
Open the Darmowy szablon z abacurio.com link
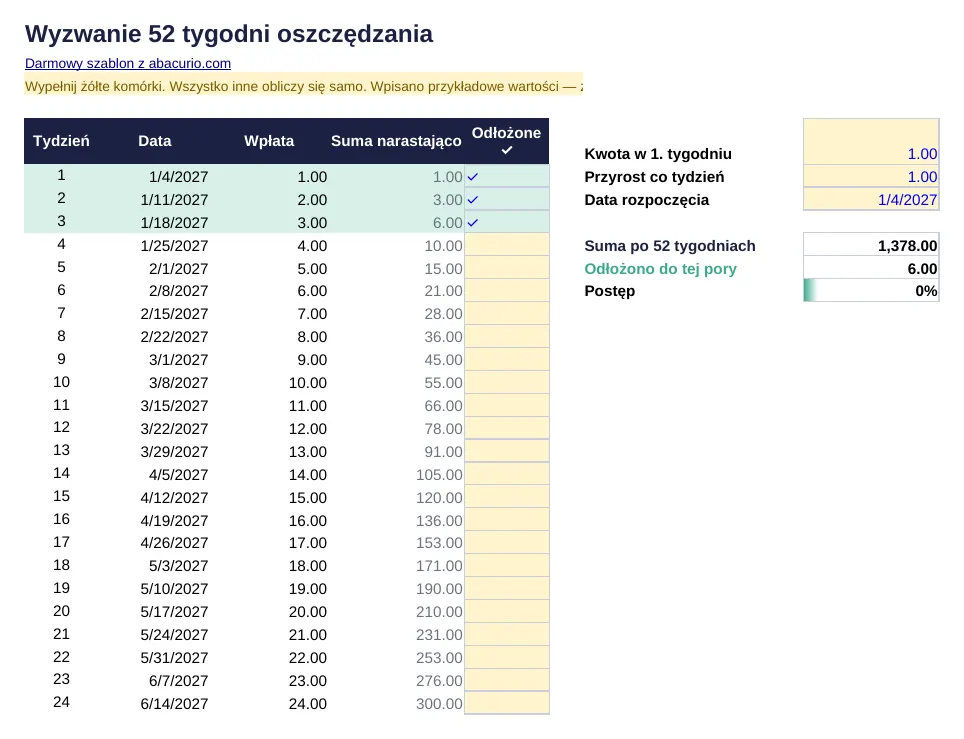click(x=128, y=63)
